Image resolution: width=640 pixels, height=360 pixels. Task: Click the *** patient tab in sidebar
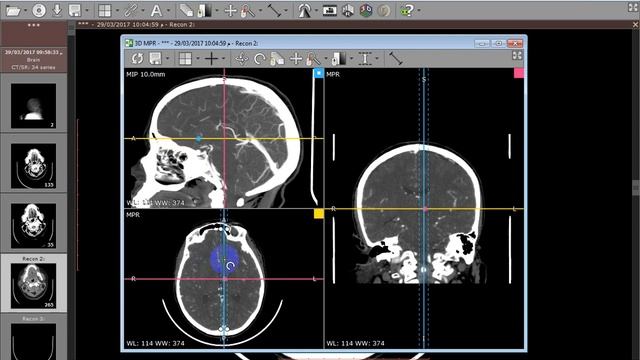(x=33, y=33)
